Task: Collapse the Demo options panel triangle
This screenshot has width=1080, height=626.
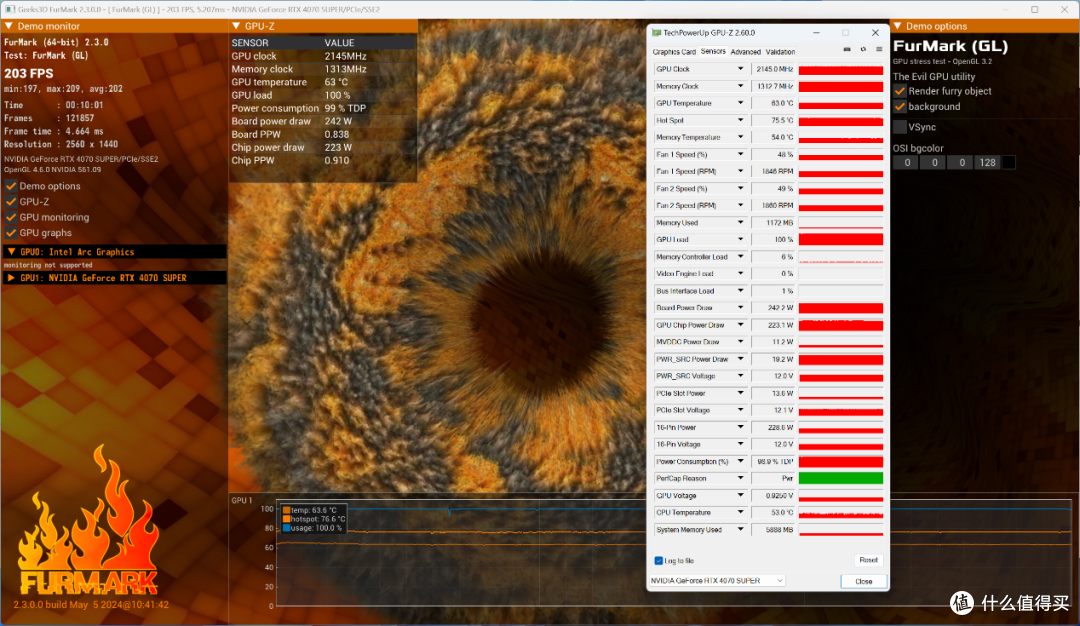Action: click(897, 26)
